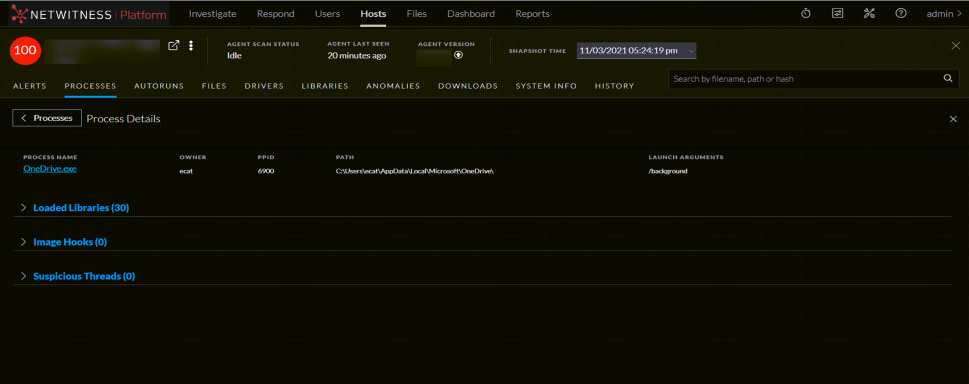Switch to the Downloads tab
This screenshot has width=969, height=384.
point(468,86)
